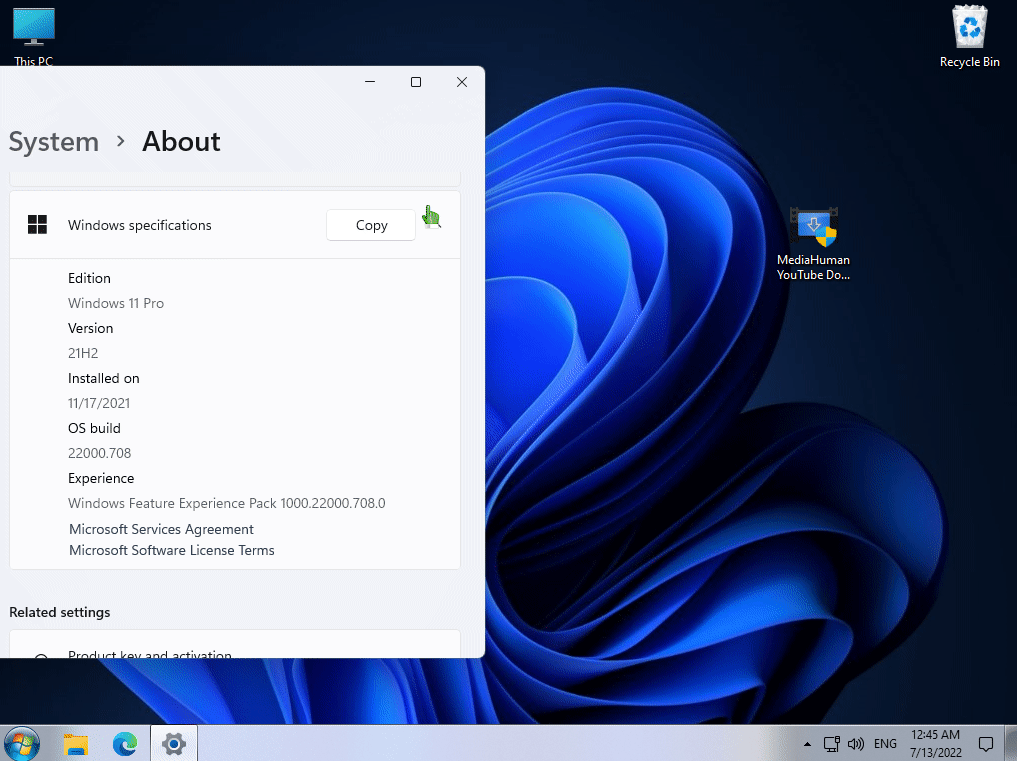Launch Microsoft Edge from the taskbar
The width and height of the screenshot is (1017, 761).
point(125,743)
